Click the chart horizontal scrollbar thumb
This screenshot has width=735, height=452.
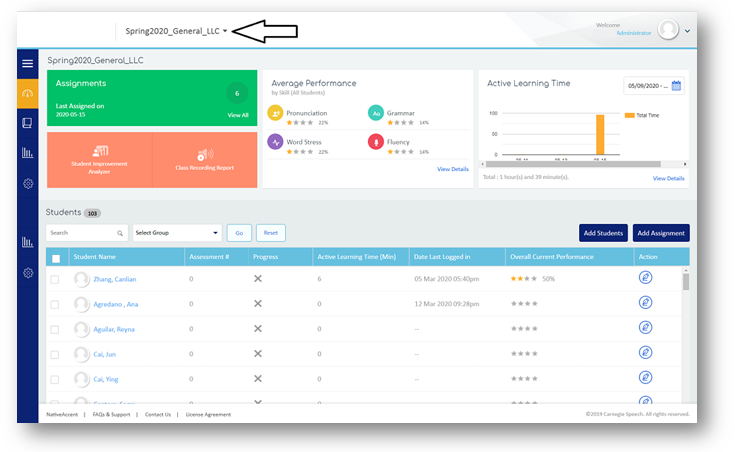tap(573, 164)
